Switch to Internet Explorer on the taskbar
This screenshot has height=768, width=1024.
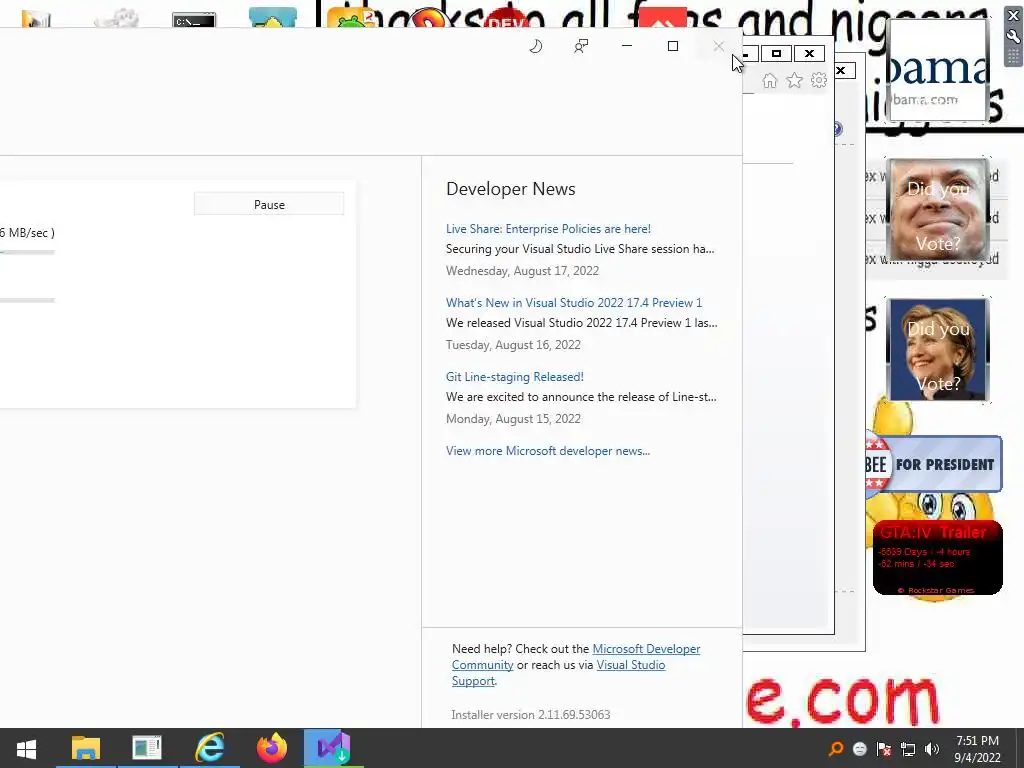click(210, 748)
